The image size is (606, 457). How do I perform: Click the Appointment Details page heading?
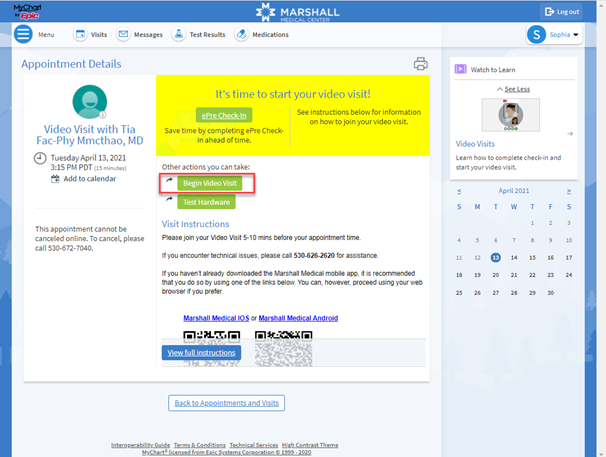coord(71,64)
